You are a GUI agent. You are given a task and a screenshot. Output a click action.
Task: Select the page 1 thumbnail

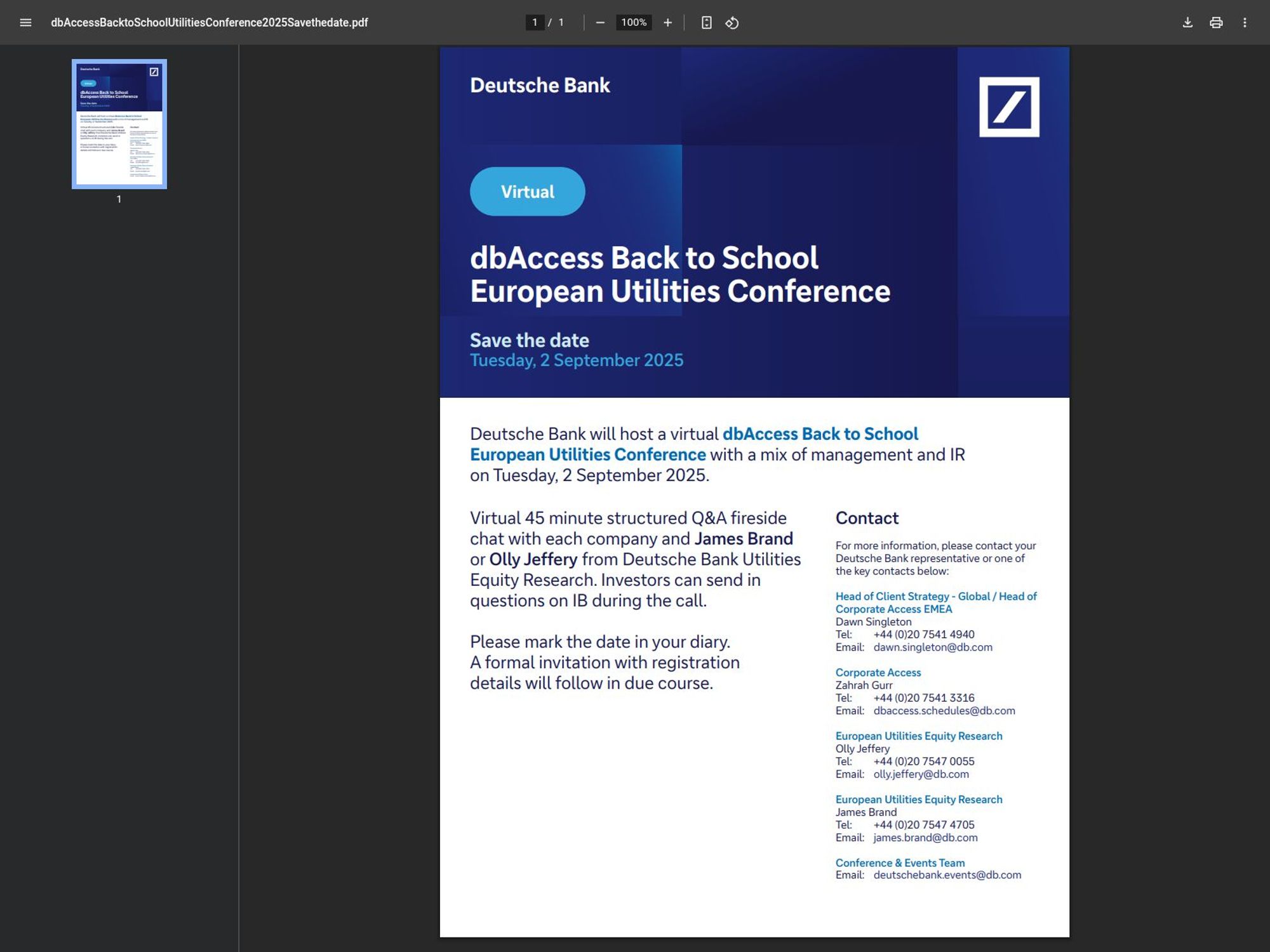119,124
